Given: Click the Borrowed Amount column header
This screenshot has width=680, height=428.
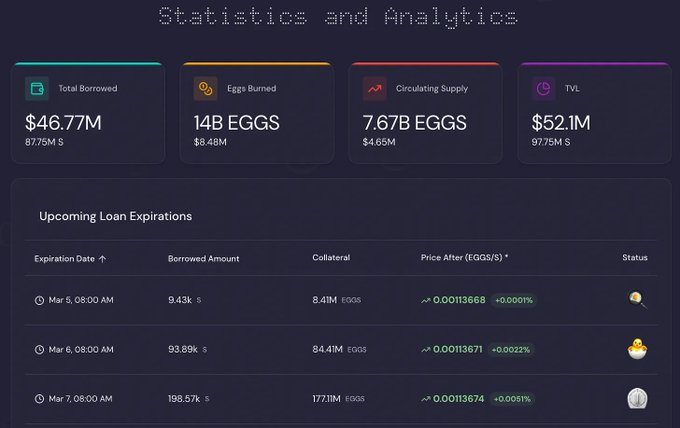Looking at the screenshot, I should coord(203,258).
